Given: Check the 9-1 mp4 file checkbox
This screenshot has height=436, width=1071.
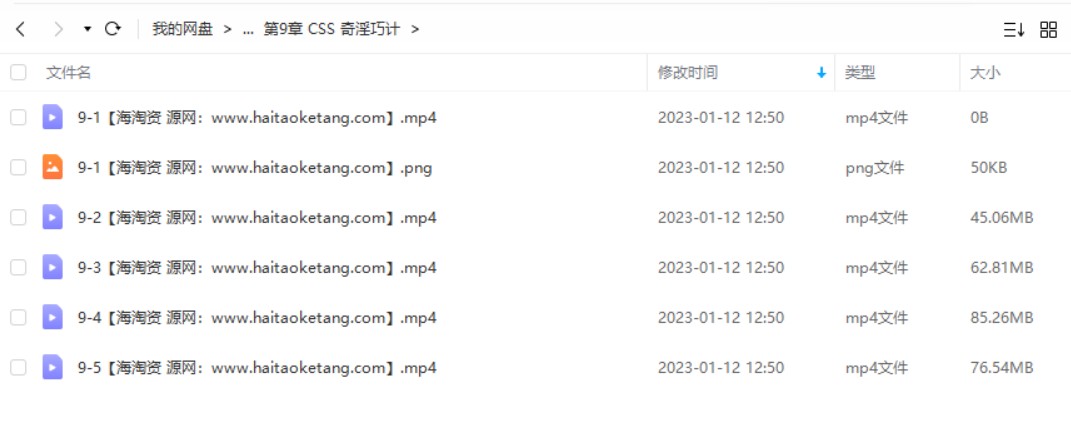Looking at the screenshot, I should [x=18, y=118].
